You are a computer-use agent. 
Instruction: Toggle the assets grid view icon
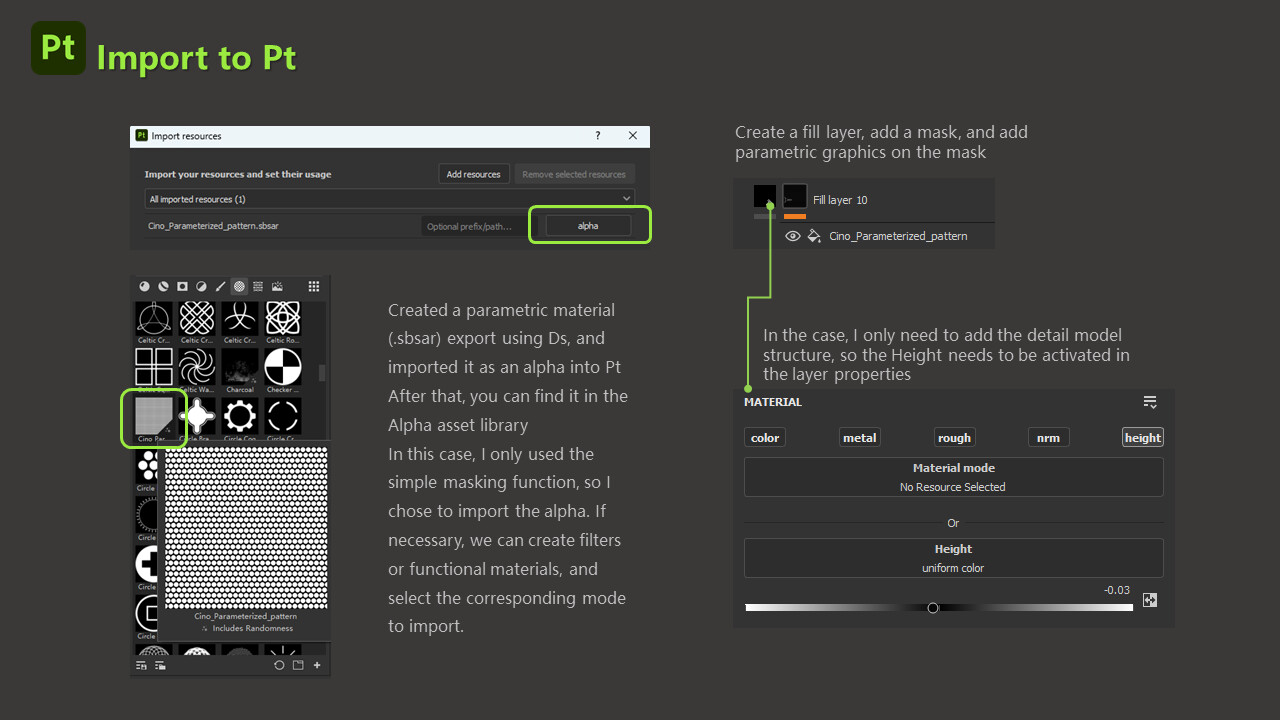click(x=313, y=286)
